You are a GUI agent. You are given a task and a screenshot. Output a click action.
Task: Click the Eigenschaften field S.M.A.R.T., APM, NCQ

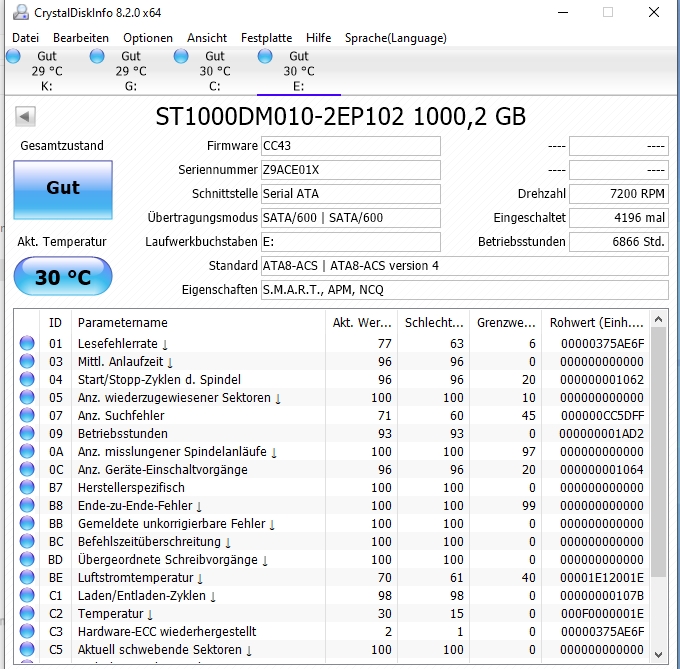(x=464, y=290)
